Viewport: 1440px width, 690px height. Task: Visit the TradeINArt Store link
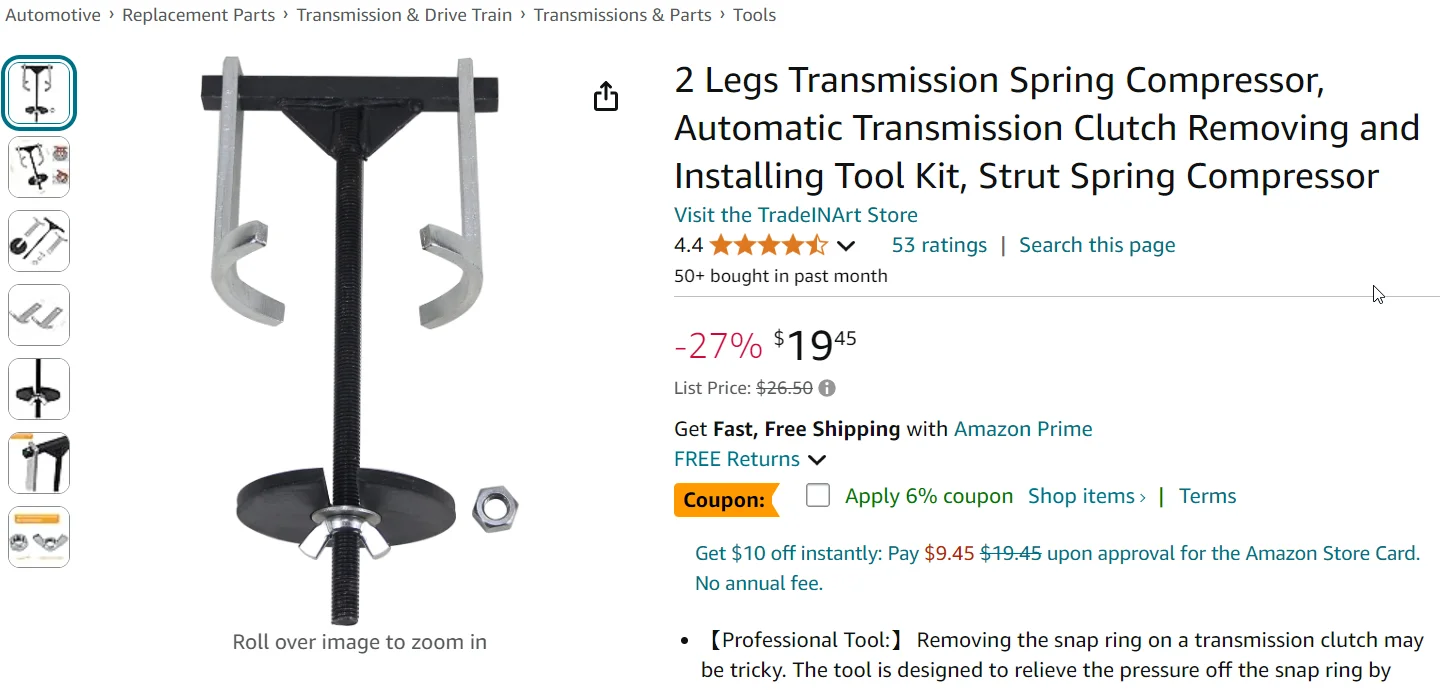pos(795,215)
